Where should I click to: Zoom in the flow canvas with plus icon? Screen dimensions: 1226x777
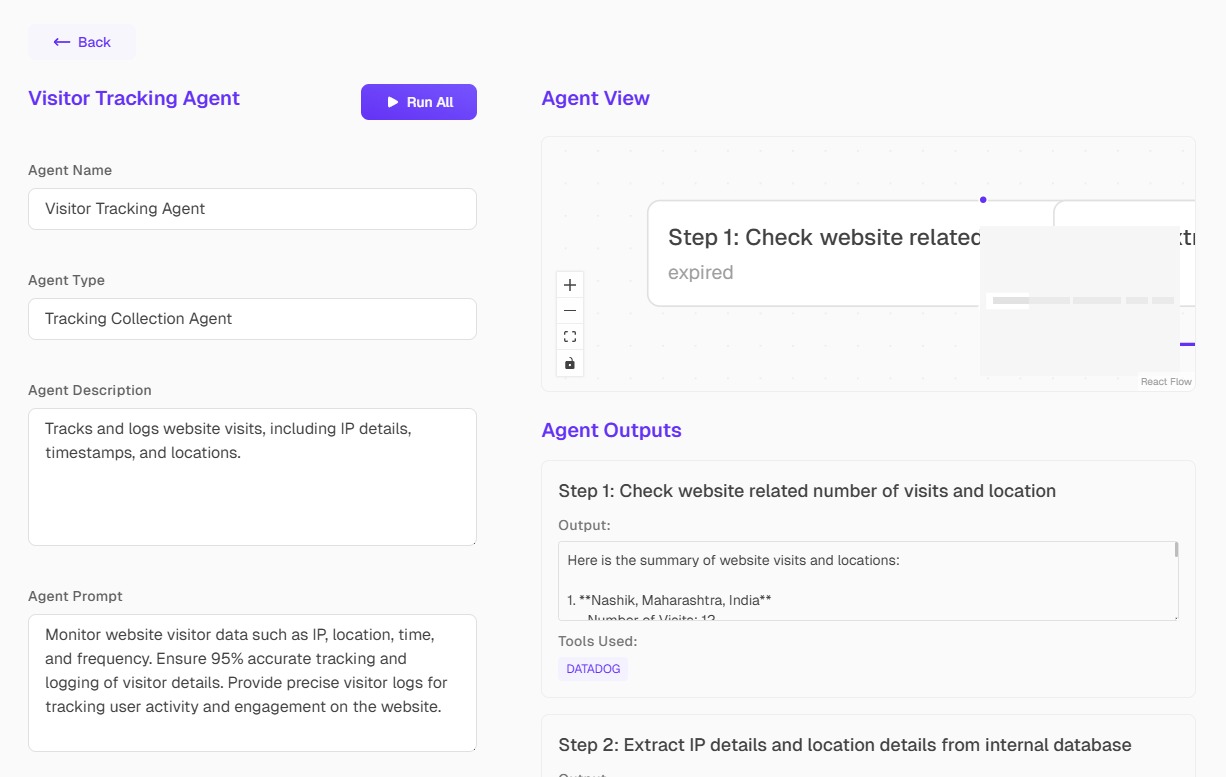(570, 285)
